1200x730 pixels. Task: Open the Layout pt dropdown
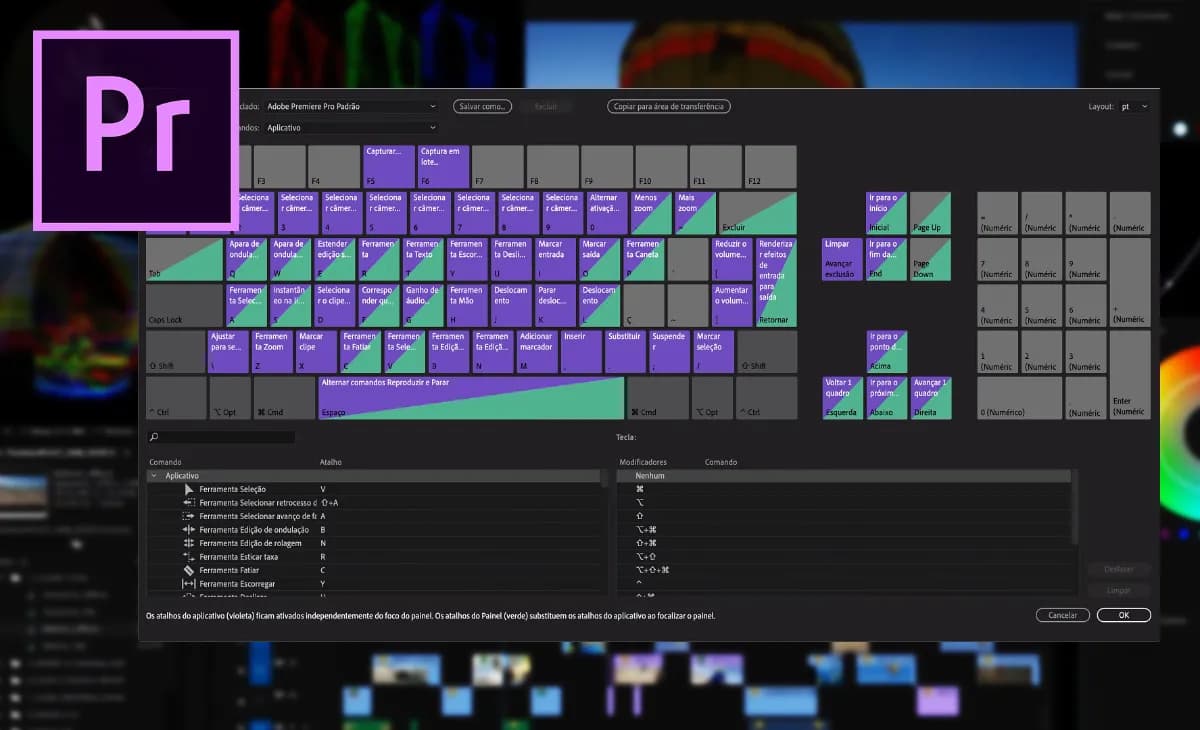1134,106
